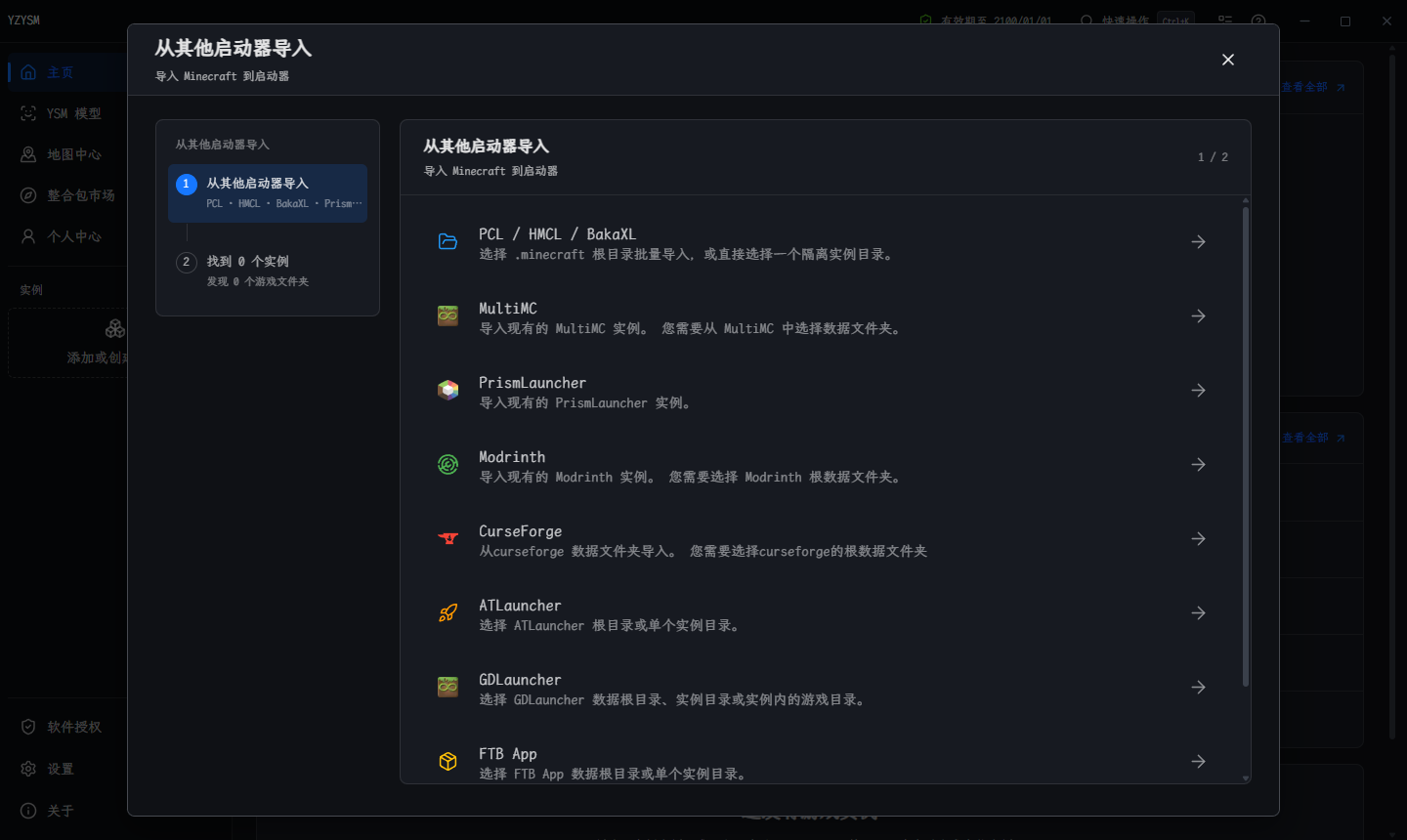Screen dimensions: 1407x840
Task: Click the step 2 number badge
Action: pyautogui.click(x=187, y=262)
